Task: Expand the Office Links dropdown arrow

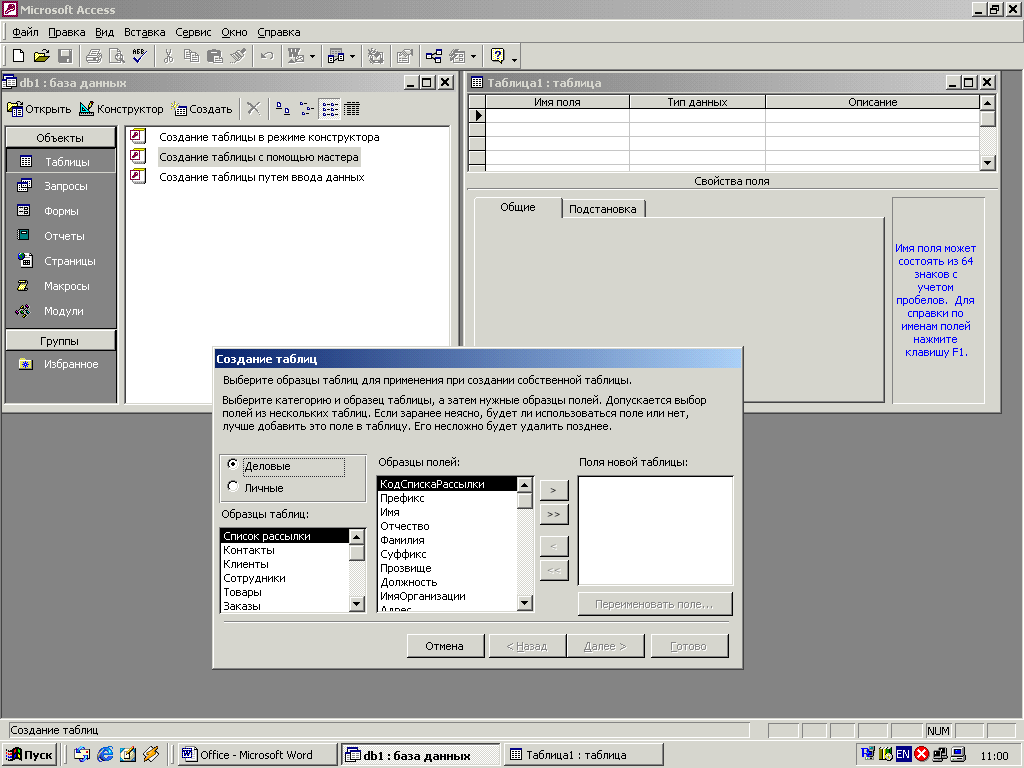Action: click(312, 57)
